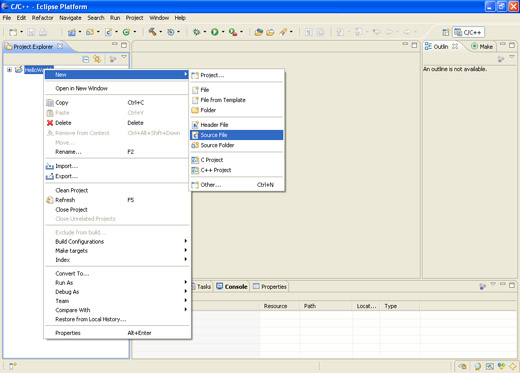
Task: Choose File from Template entry
Action: pos(237,100)
